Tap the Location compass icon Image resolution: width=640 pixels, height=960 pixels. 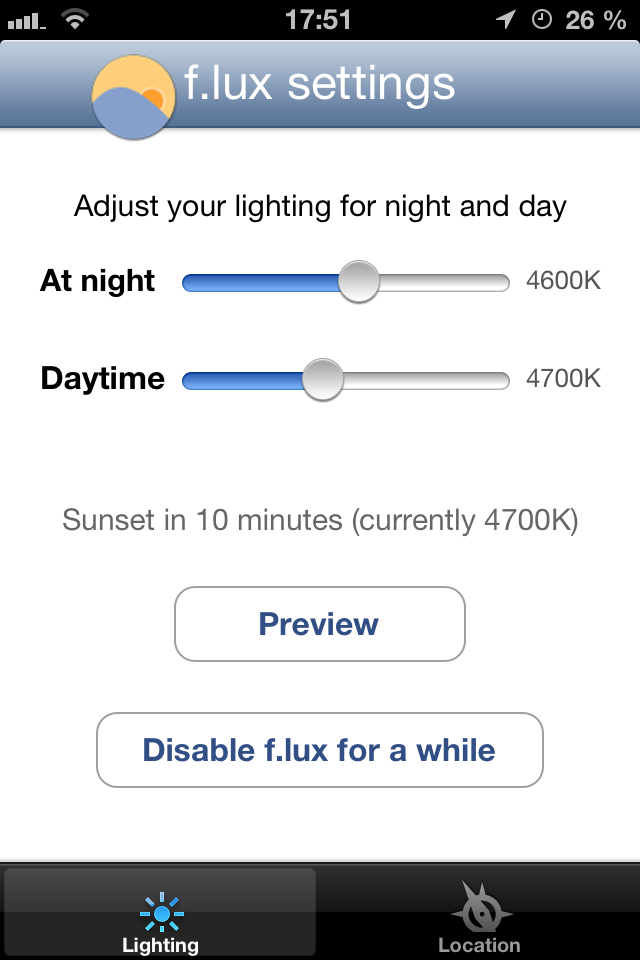coord(481,906)
